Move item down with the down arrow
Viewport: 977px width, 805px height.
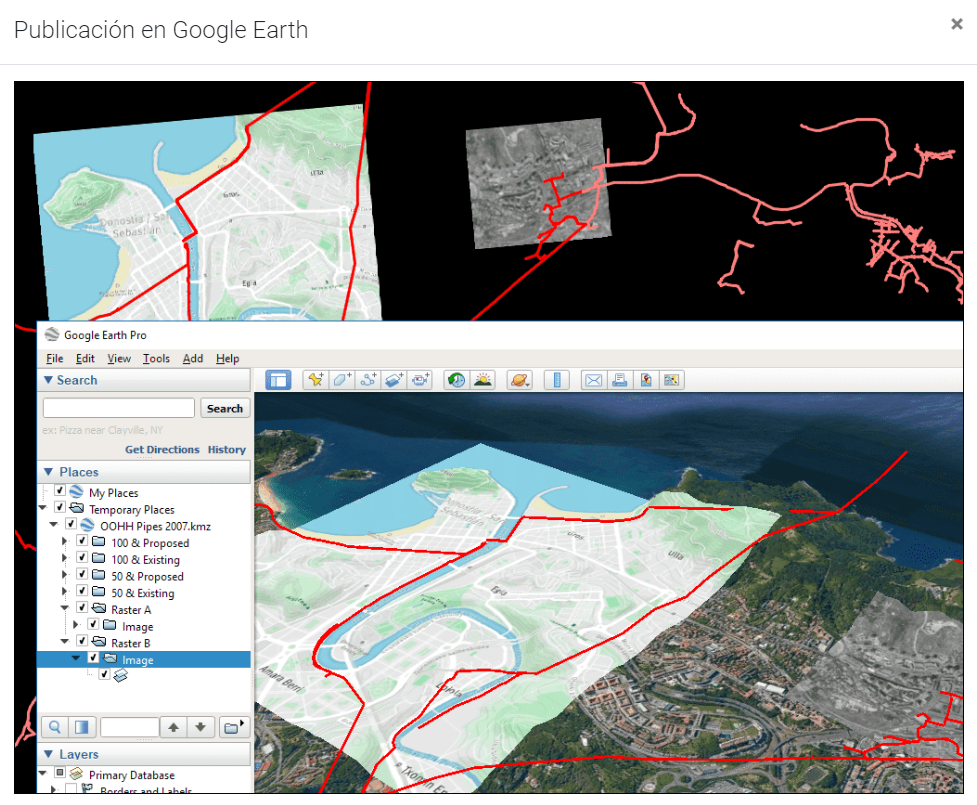[x=201, y=727]
